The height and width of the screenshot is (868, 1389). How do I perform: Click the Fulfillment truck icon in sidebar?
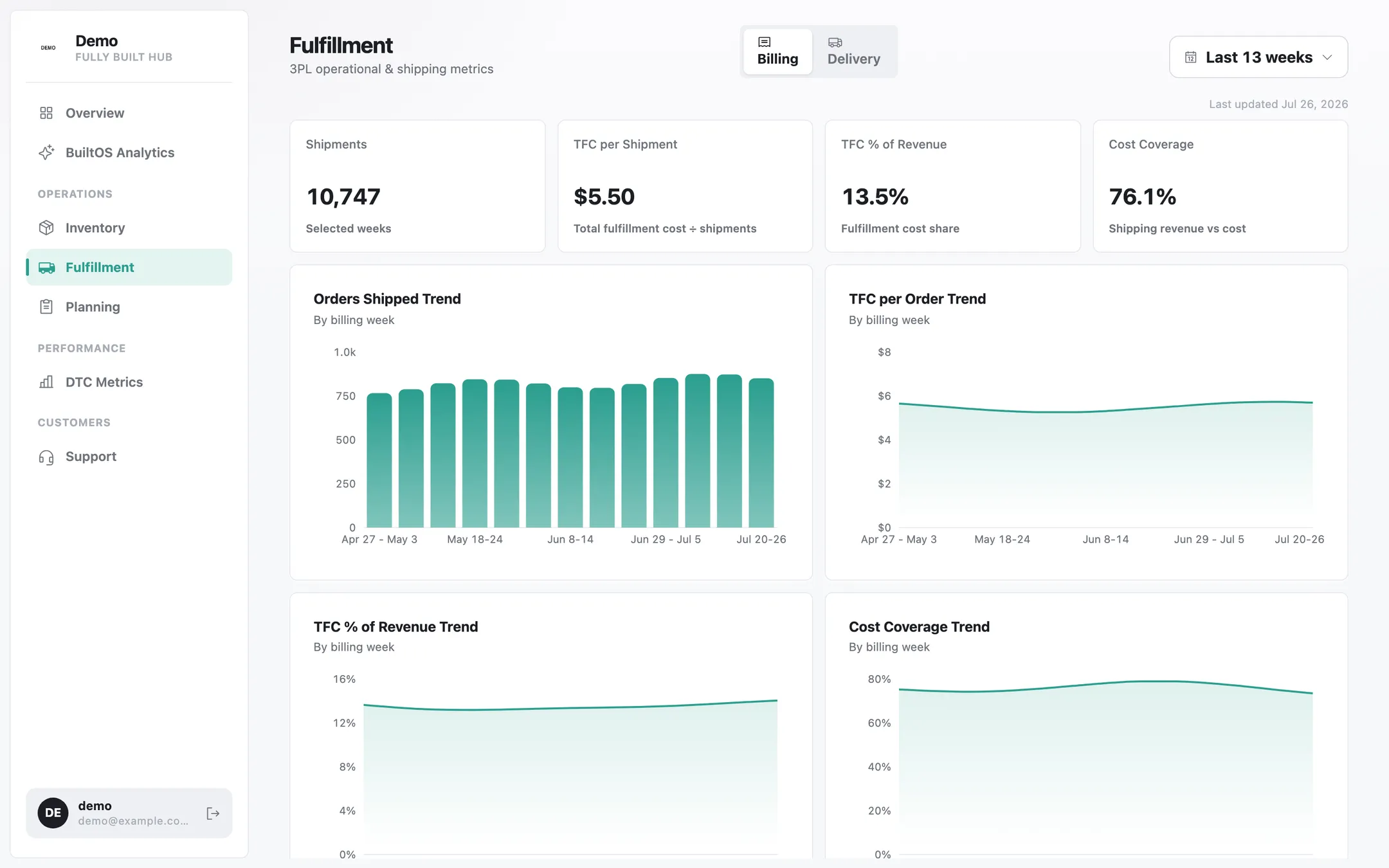click(x=46, y=267)
